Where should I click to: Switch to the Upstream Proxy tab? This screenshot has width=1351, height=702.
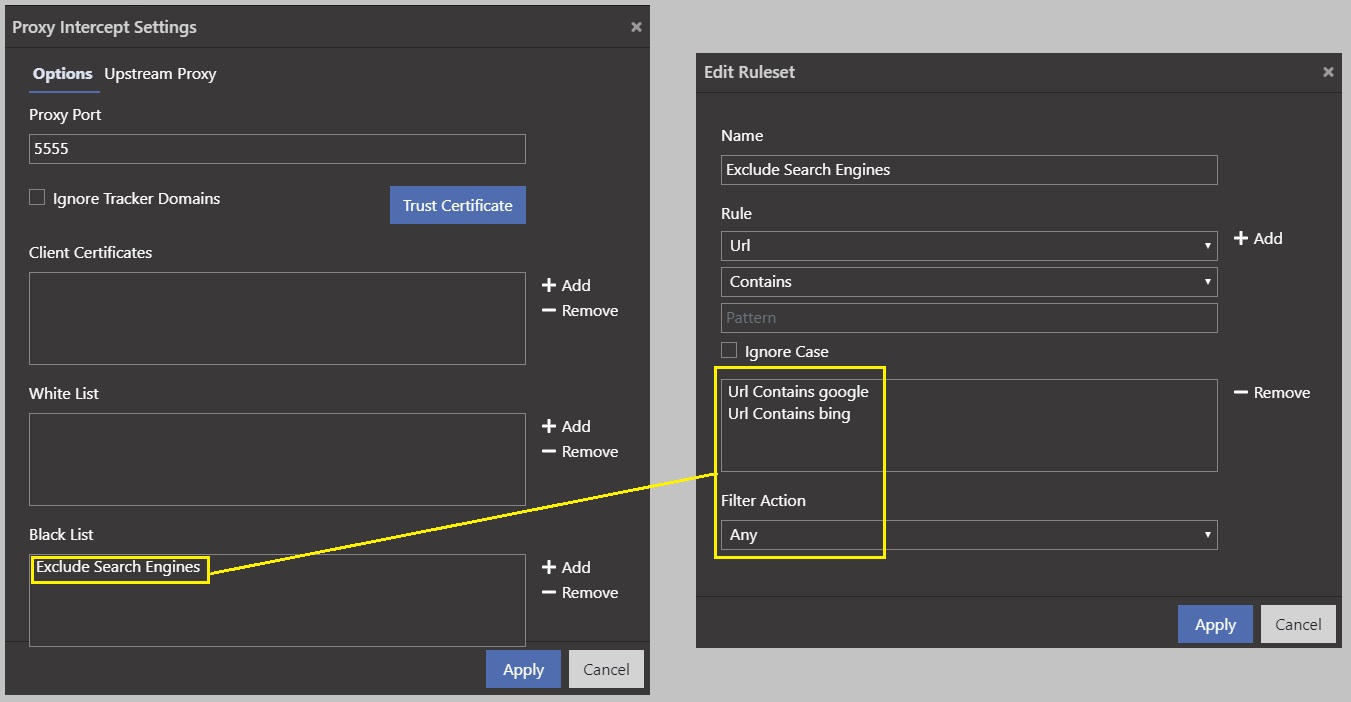(160, 74)
